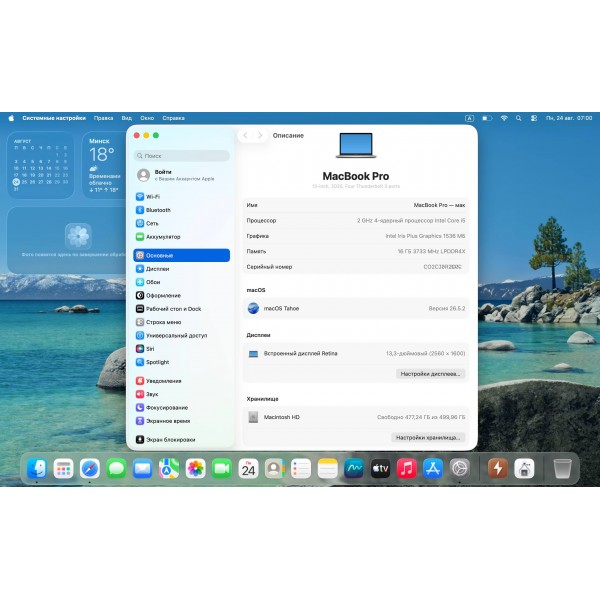Open the battery status menu
600x600 pixels.
(487, 118)
